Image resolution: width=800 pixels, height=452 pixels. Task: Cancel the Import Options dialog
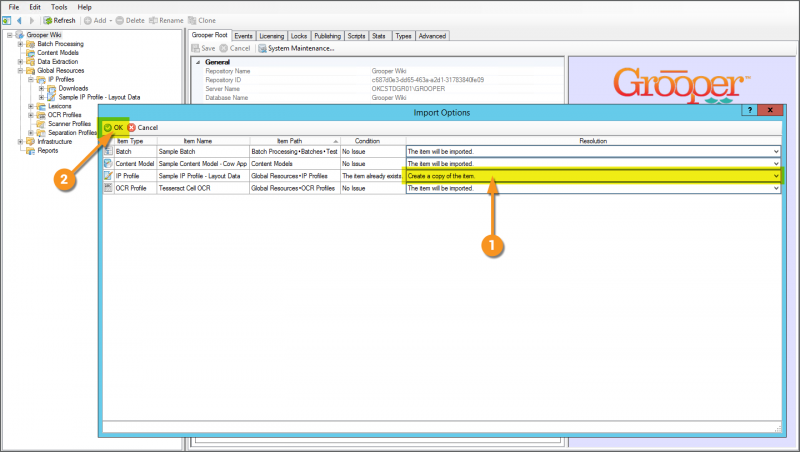tap(143, 128)
